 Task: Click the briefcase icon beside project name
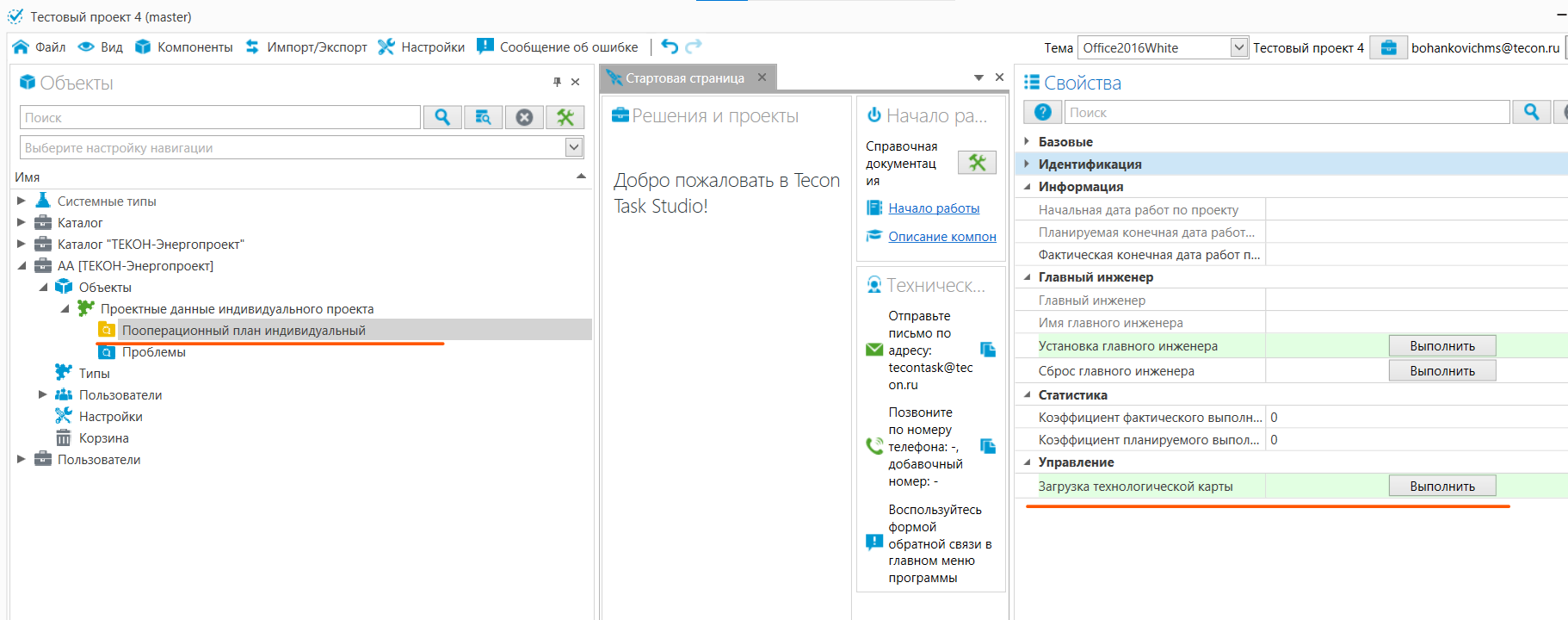1388,48
